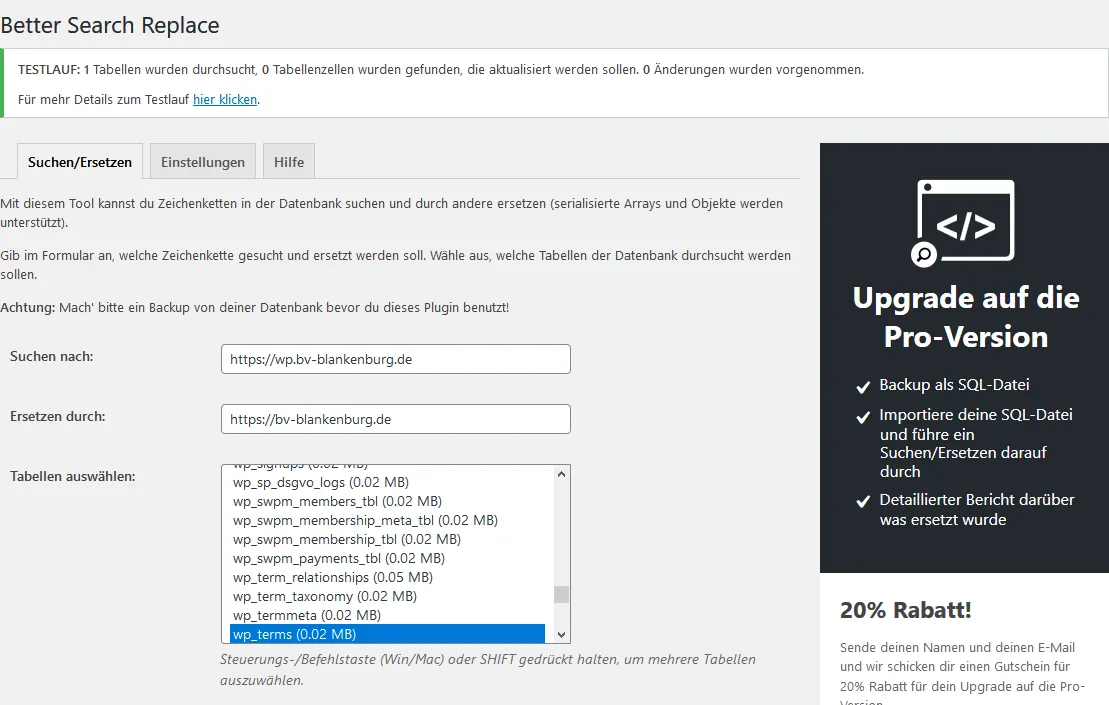Click the code window Pro-Version icon

(963, 223)
